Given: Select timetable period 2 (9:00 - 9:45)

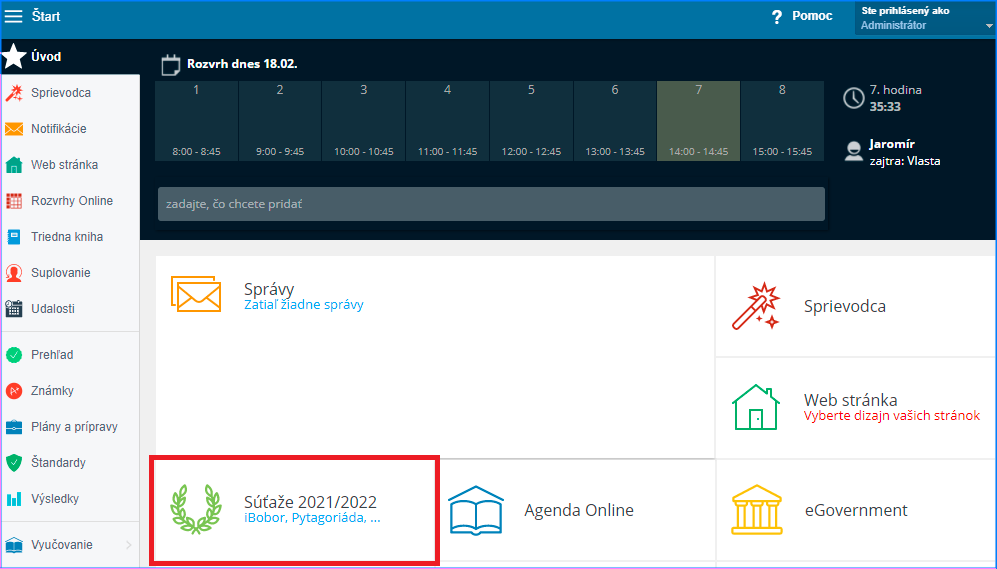Looking at the screenshot, I should pos(280,121).
